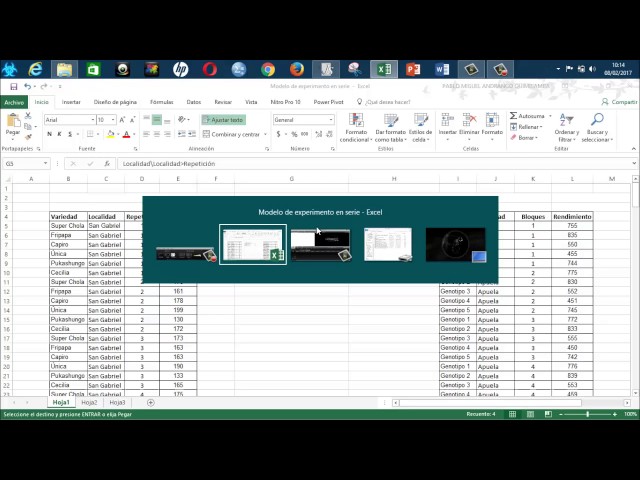Viewport: 640px width, 480px height.
Task: Switch to Normal view in status bar
Action: point(513,414)
